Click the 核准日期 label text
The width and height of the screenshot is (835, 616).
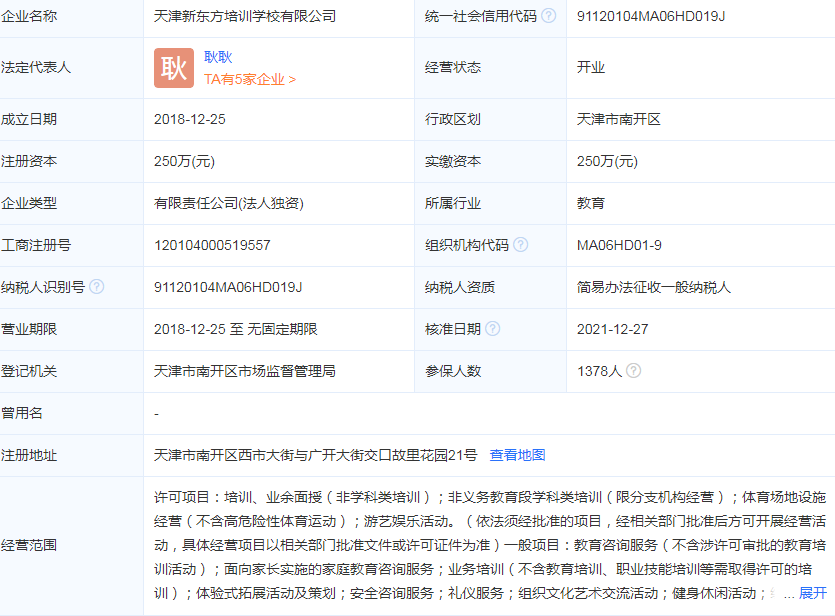[x=453, y=329]
